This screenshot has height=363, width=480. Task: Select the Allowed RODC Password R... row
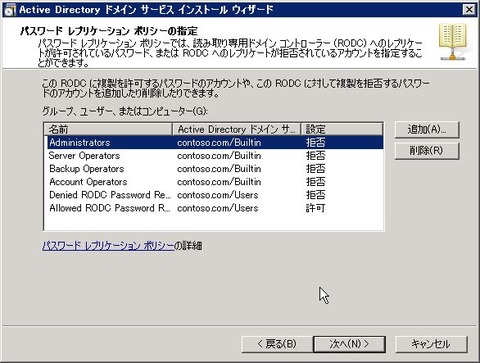coord(215,208)
